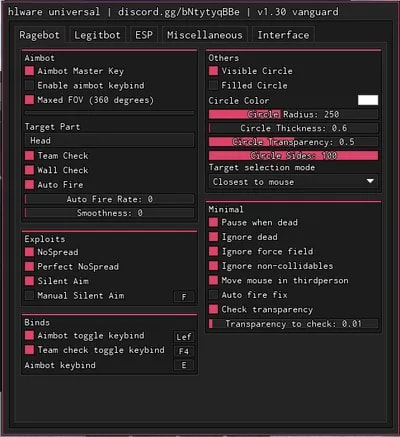The image size is (400, 437).
Task: Uncheck the Wall Check option
Action: click(x=29, y=170)
